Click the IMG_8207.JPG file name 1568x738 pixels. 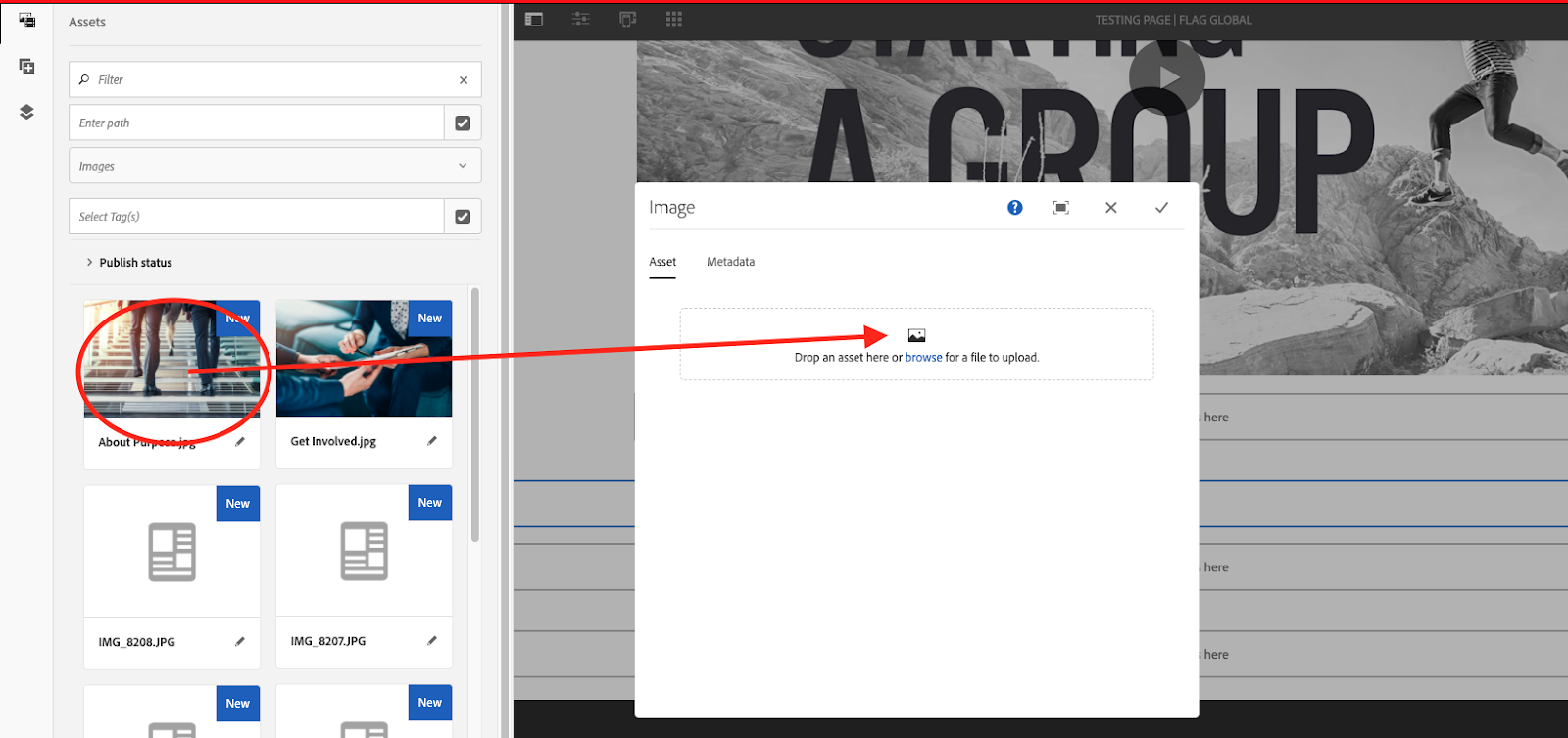(x=328, y=641)
